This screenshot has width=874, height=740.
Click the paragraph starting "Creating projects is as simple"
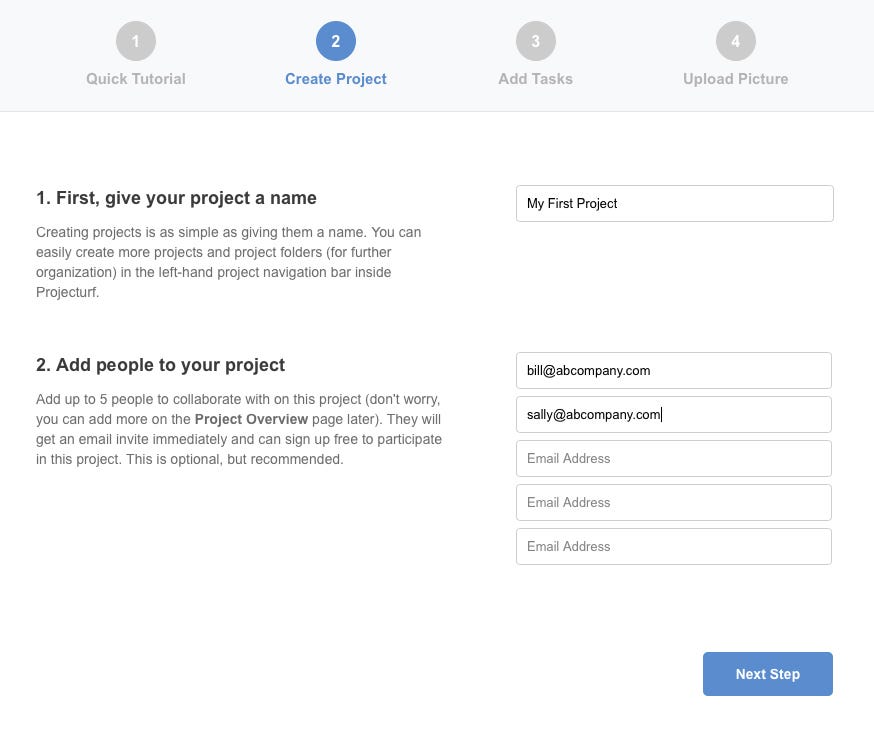point(229,262)
